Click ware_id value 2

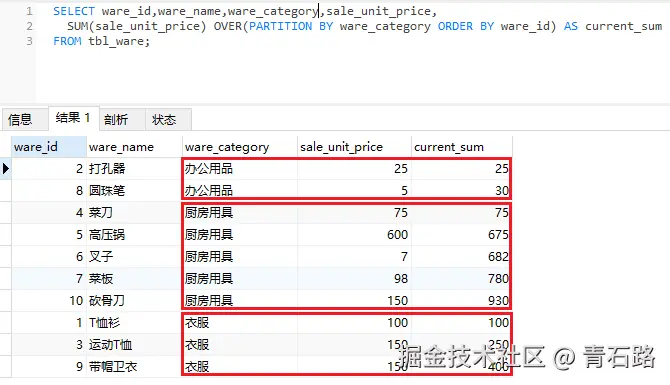(x=79, y=168)
